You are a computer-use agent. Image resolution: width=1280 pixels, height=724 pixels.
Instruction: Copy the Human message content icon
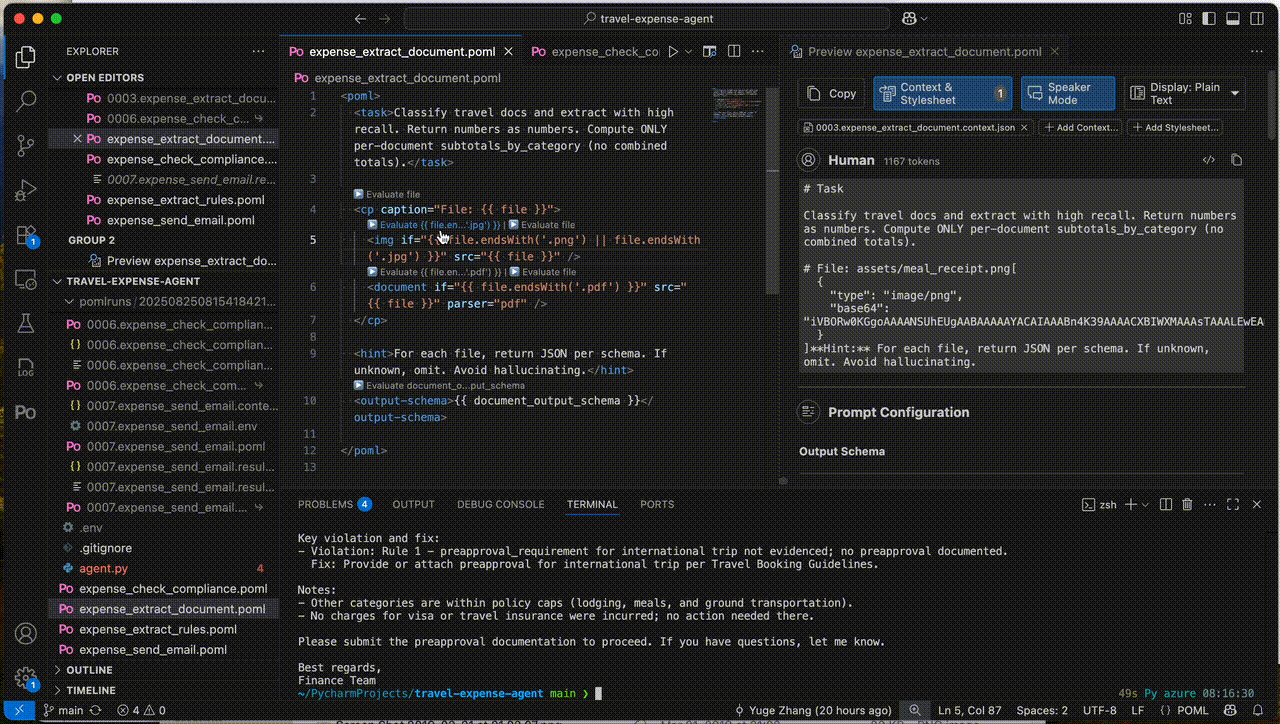(1236, 160)
